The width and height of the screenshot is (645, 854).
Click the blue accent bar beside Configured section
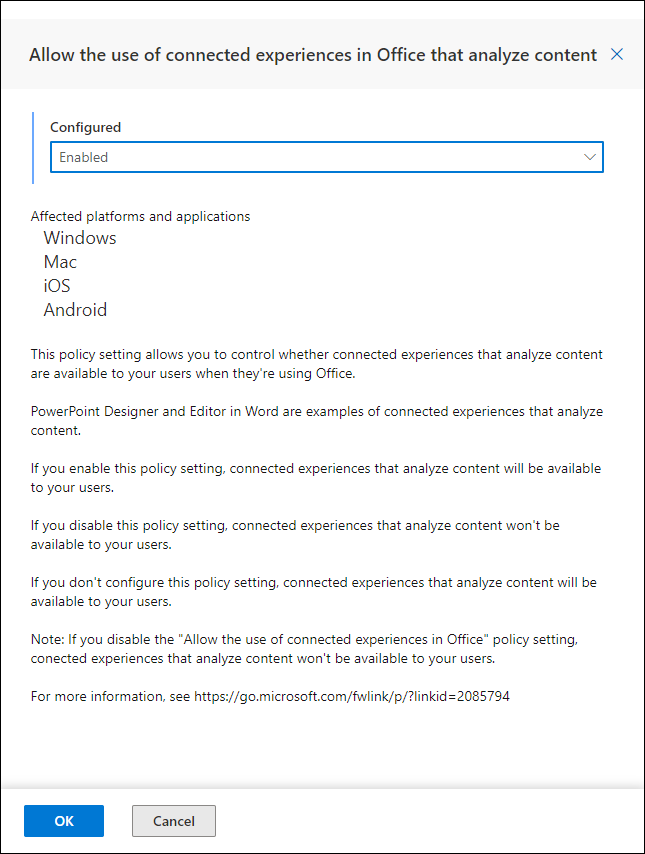[33, 148]
